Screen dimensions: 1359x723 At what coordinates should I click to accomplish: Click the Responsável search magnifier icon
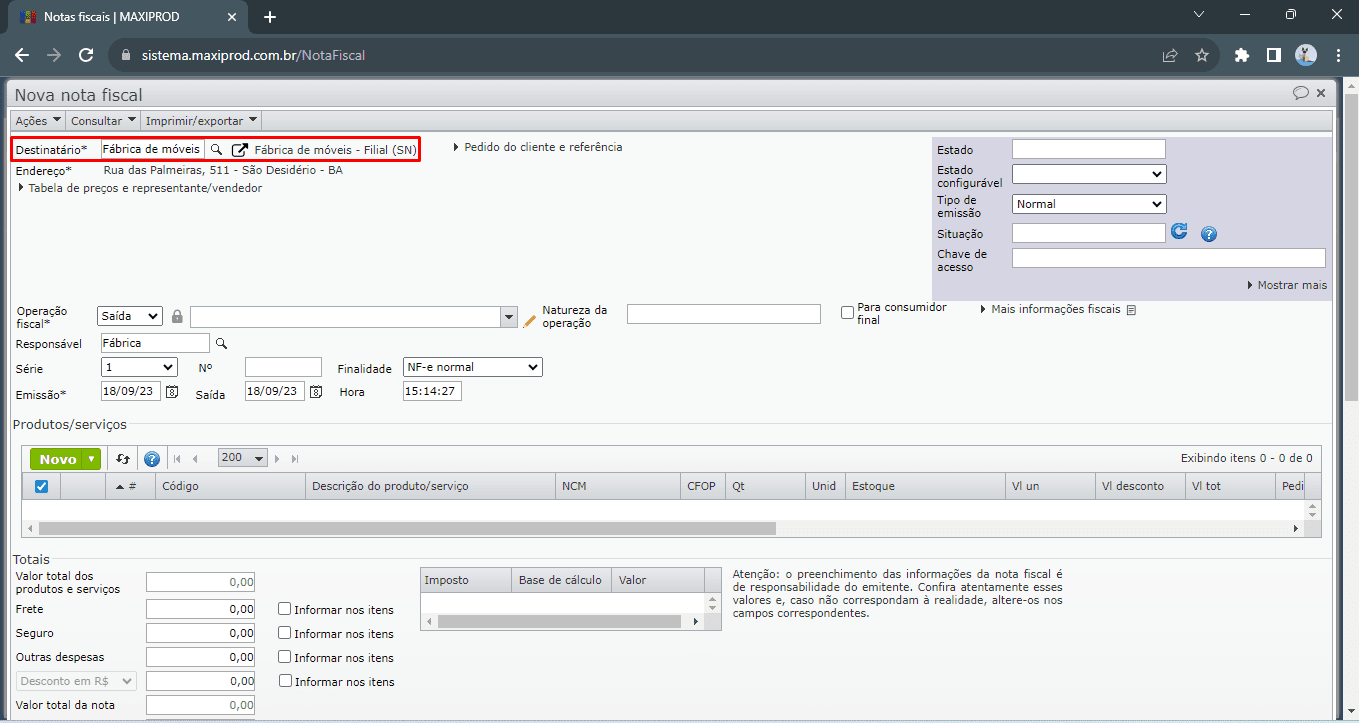pos(222,344)
